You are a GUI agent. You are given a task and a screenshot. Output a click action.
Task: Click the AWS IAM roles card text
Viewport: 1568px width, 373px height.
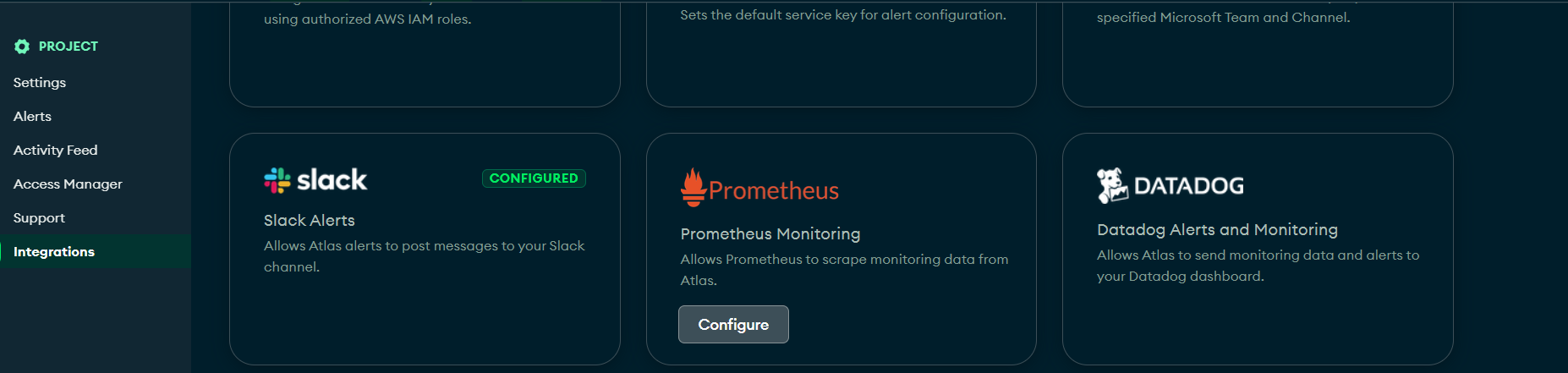coord(368,19)
